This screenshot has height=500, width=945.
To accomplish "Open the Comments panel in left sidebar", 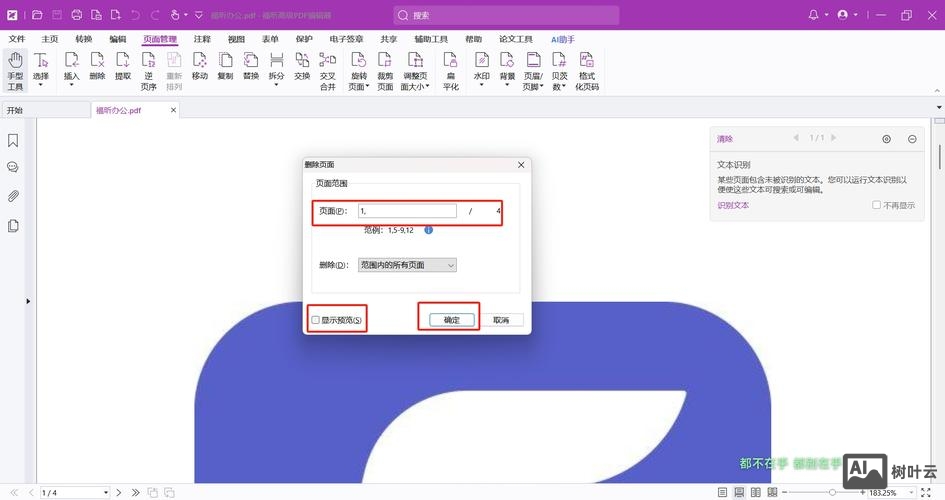I will click(13, 167).
